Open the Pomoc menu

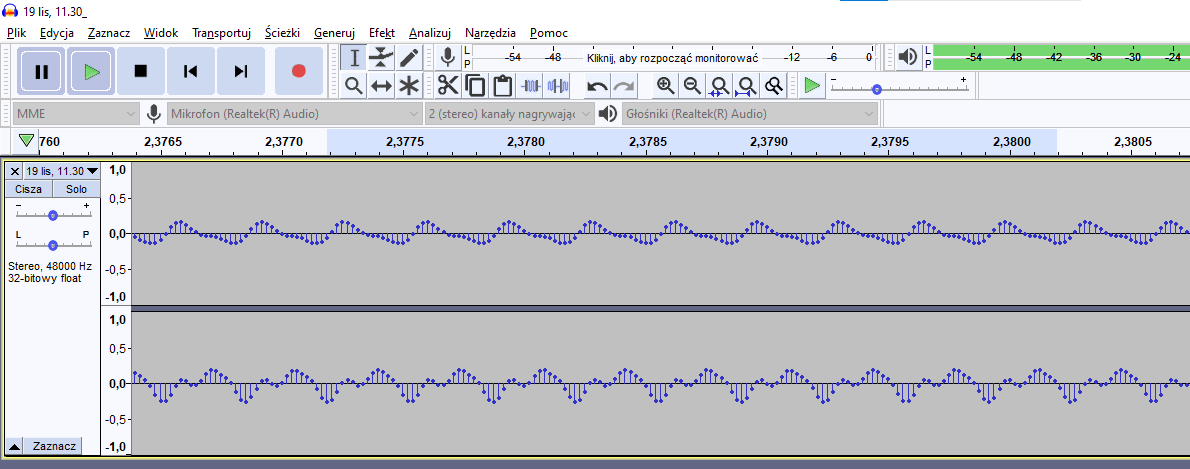[x=549, y=33]
